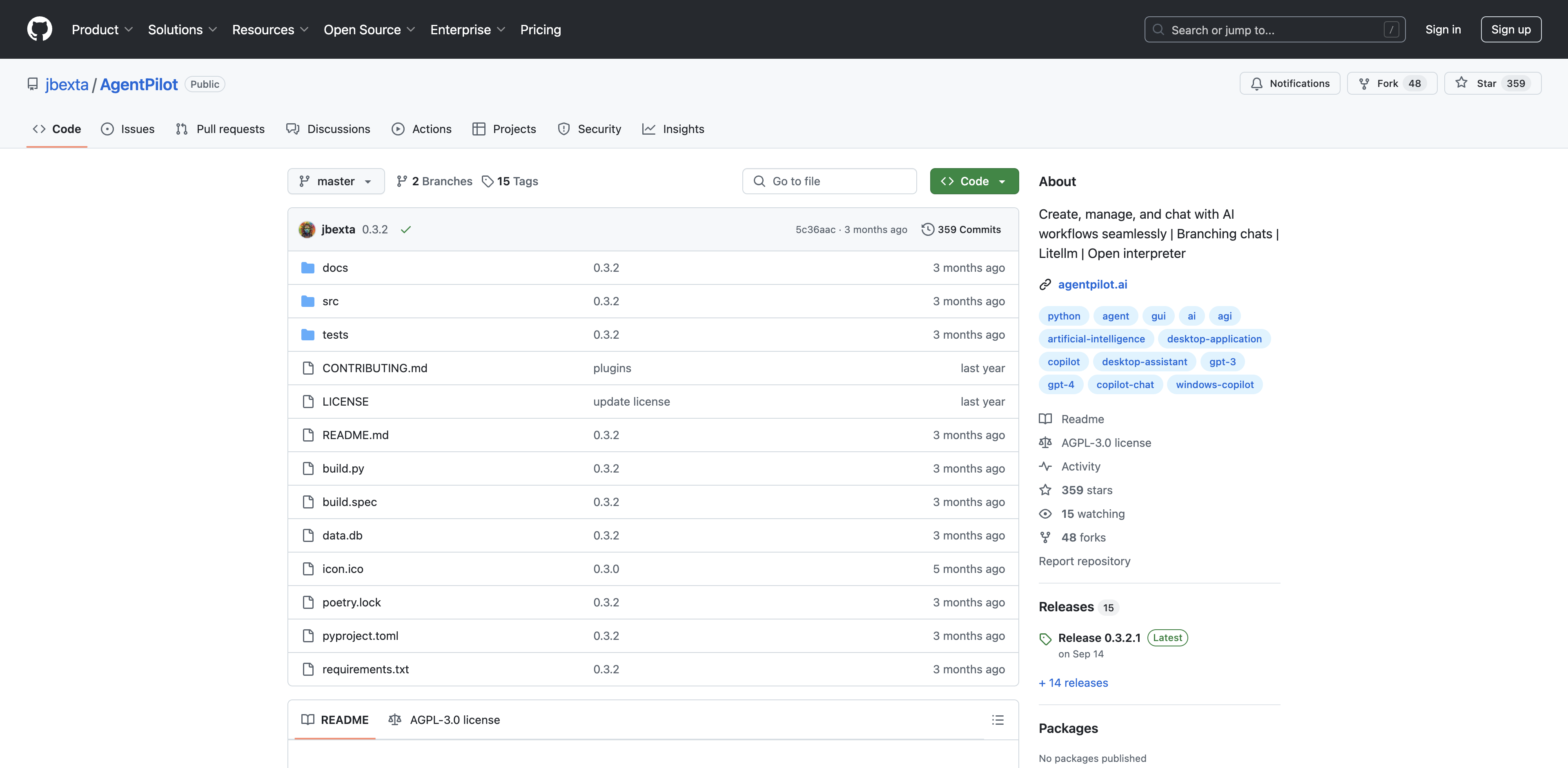Open Release 0.3.2.1
This screenshot has height=768, width=1568.
click(x=1099, y=638)
